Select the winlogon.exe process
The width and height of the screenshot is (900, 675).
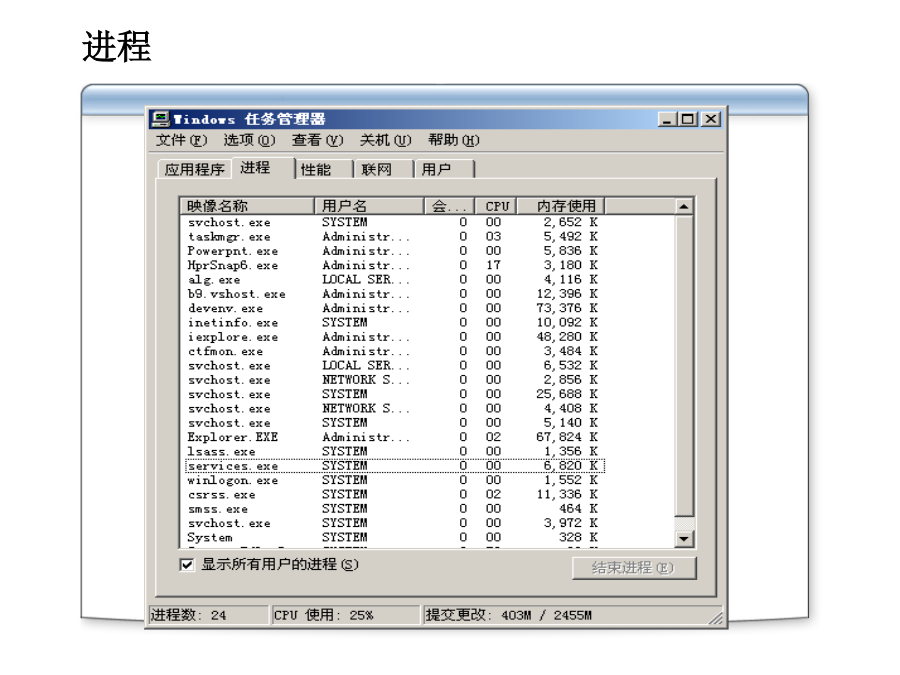393,480
